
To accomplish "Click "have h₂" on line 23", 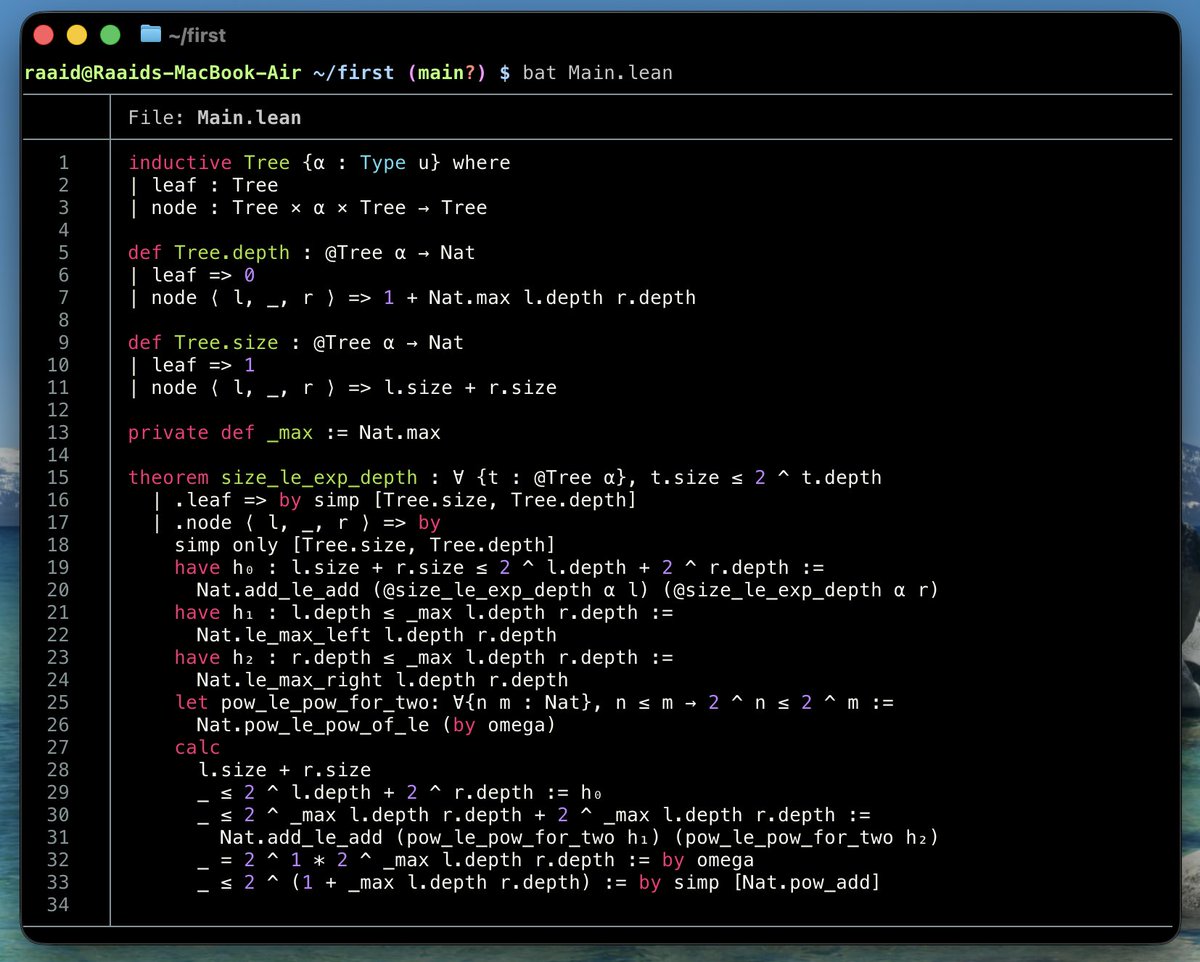I will coord(214,658).
